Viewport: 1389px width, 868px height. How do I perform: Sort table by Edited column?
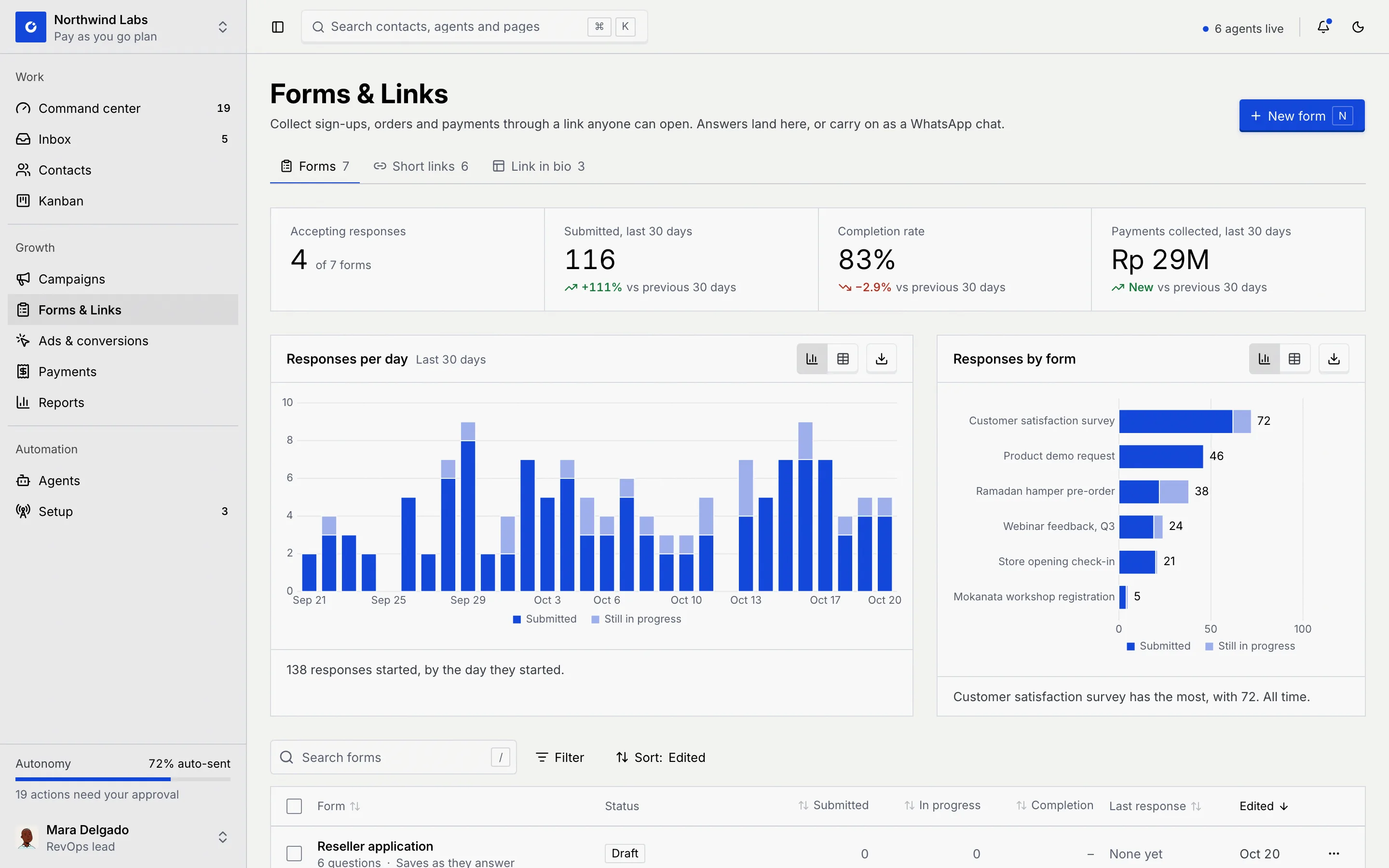[1264, 806]
